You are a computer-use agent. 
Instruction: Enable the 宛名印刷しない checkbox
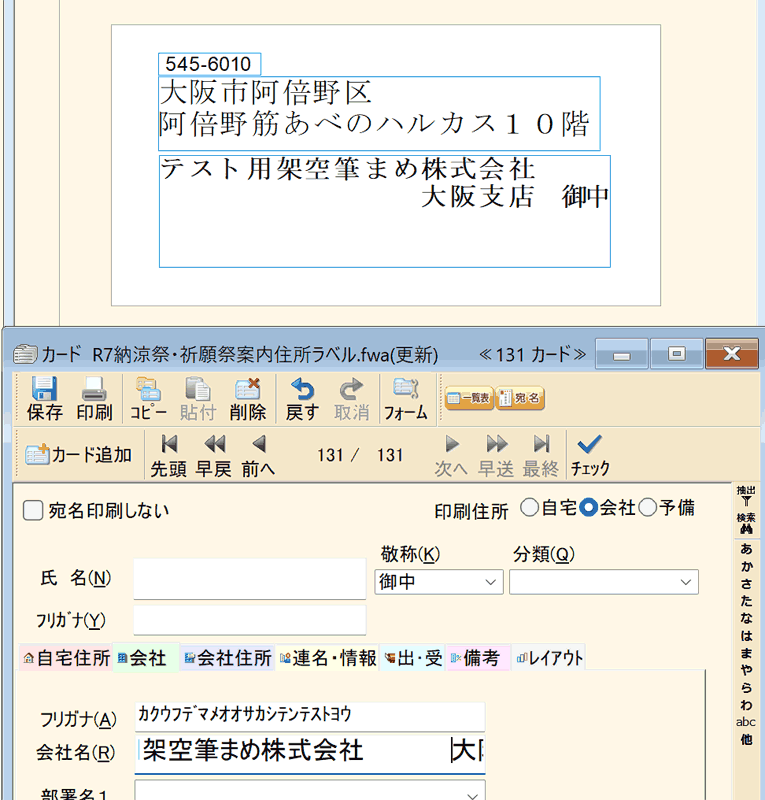33,511
